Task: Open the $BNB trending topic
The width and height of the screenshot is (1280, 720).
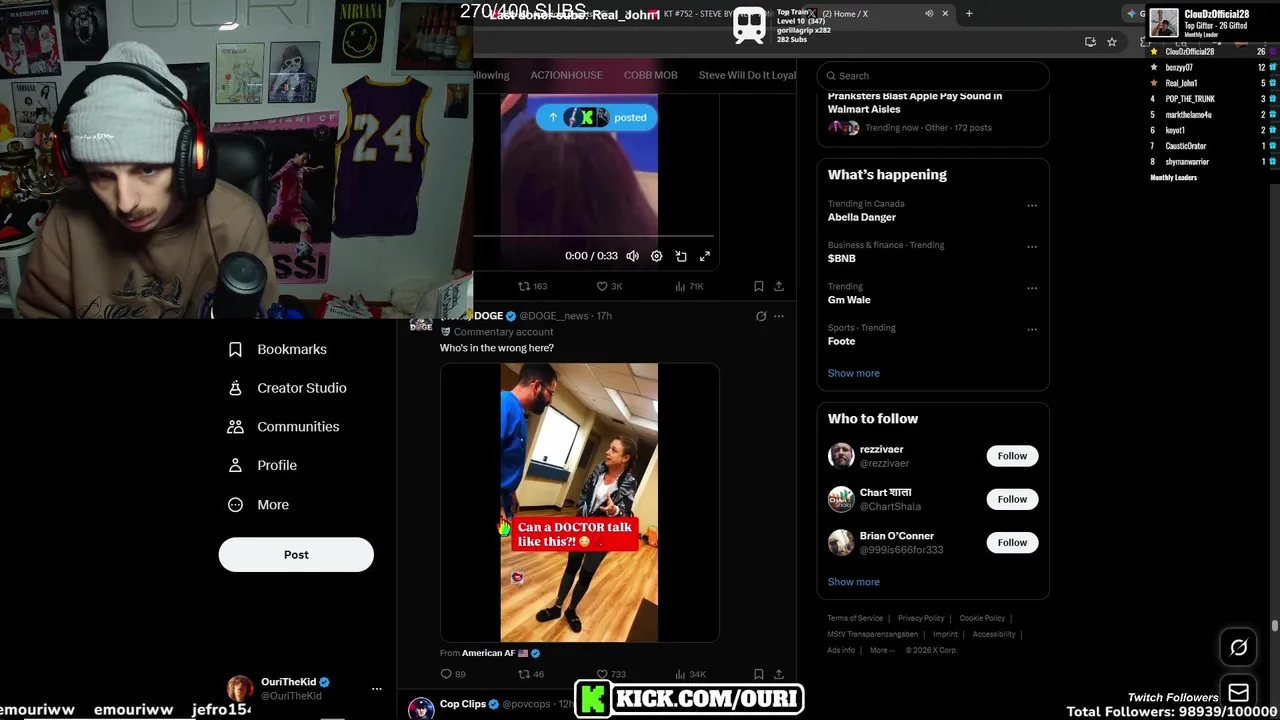Action: click(x=841, y=258)
